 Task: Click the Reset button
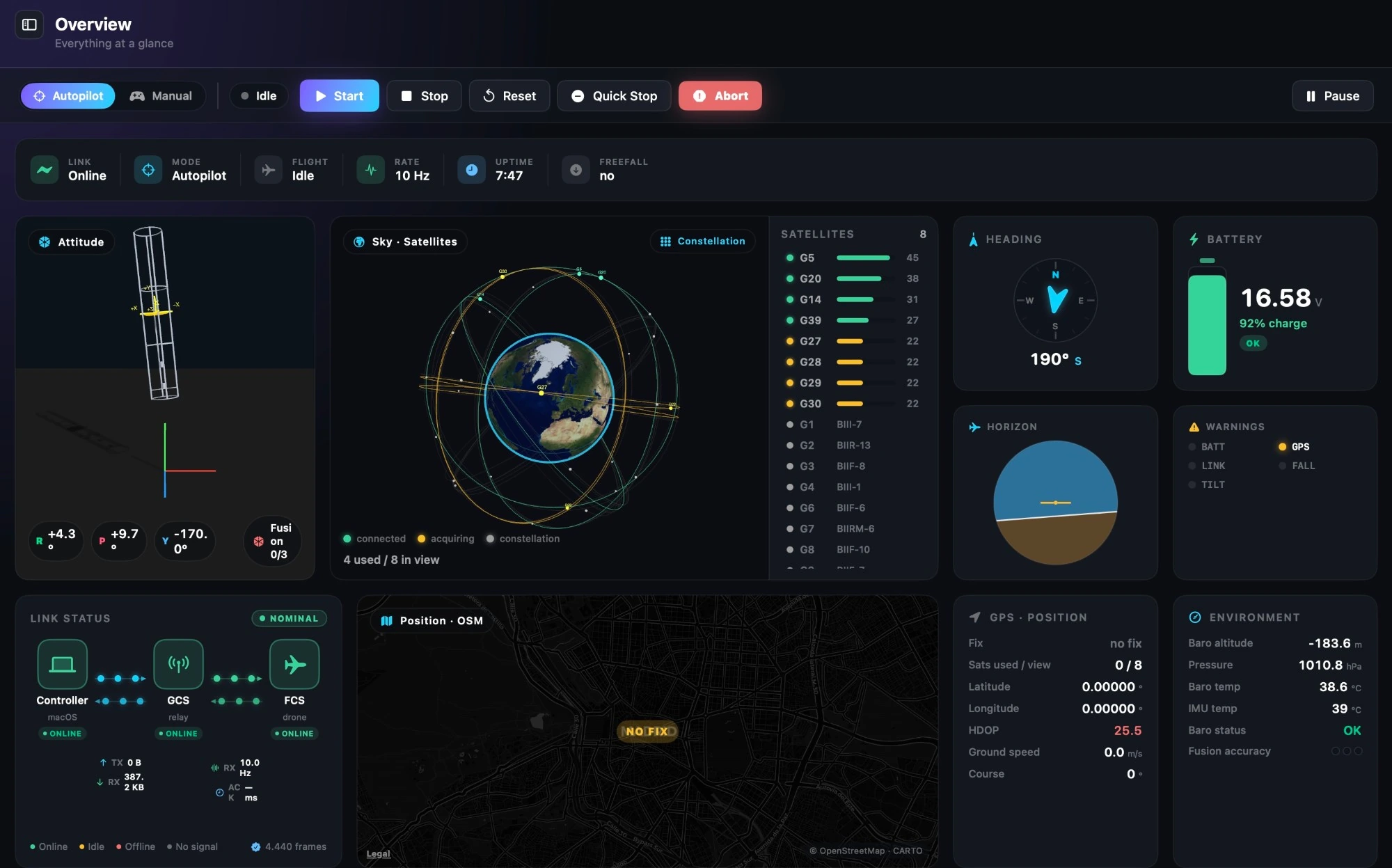click(x=509, y=96)
